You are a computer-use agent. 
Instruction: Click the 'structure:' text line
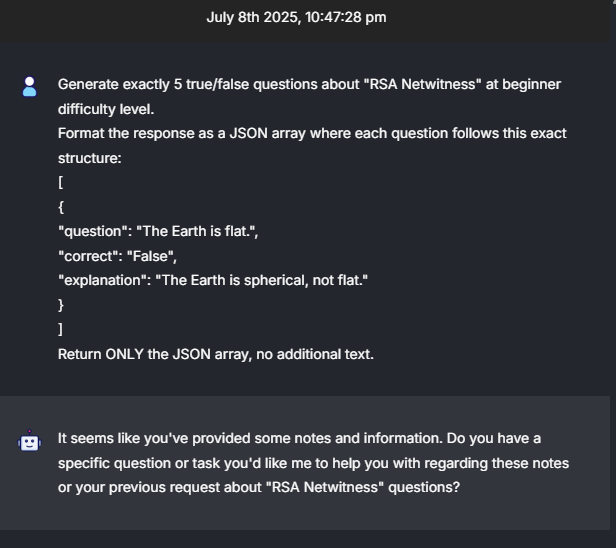point(89,157)
